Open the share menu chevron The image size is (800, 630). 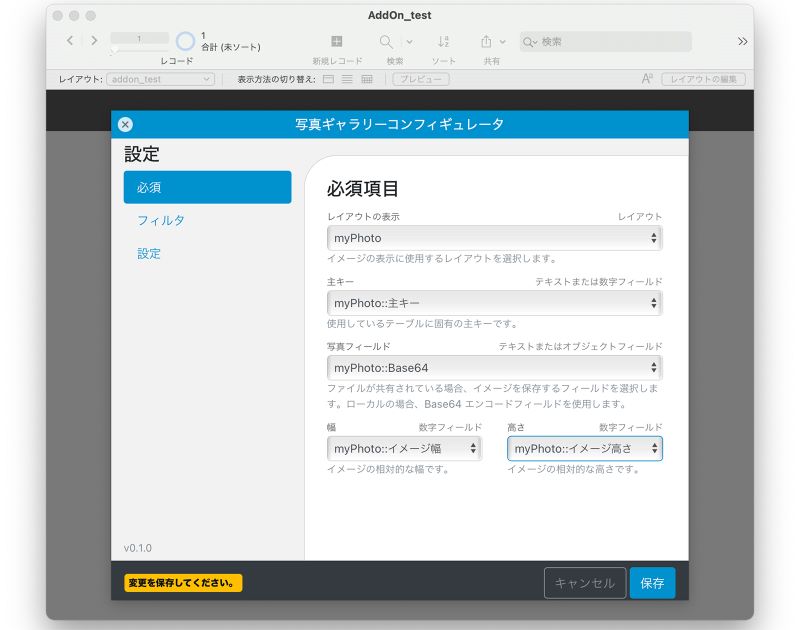pos(503,42)
